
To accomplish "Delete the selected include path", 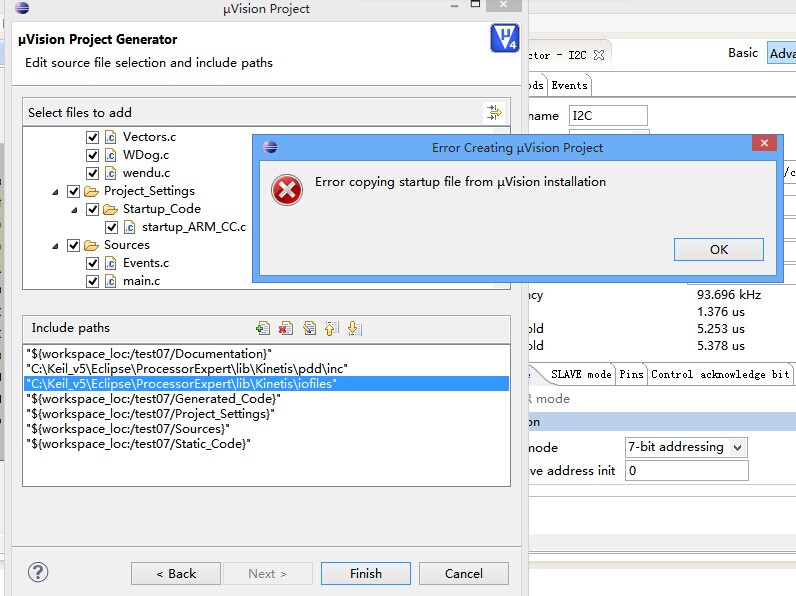I will pyautogui.click(x=286, y=328).
